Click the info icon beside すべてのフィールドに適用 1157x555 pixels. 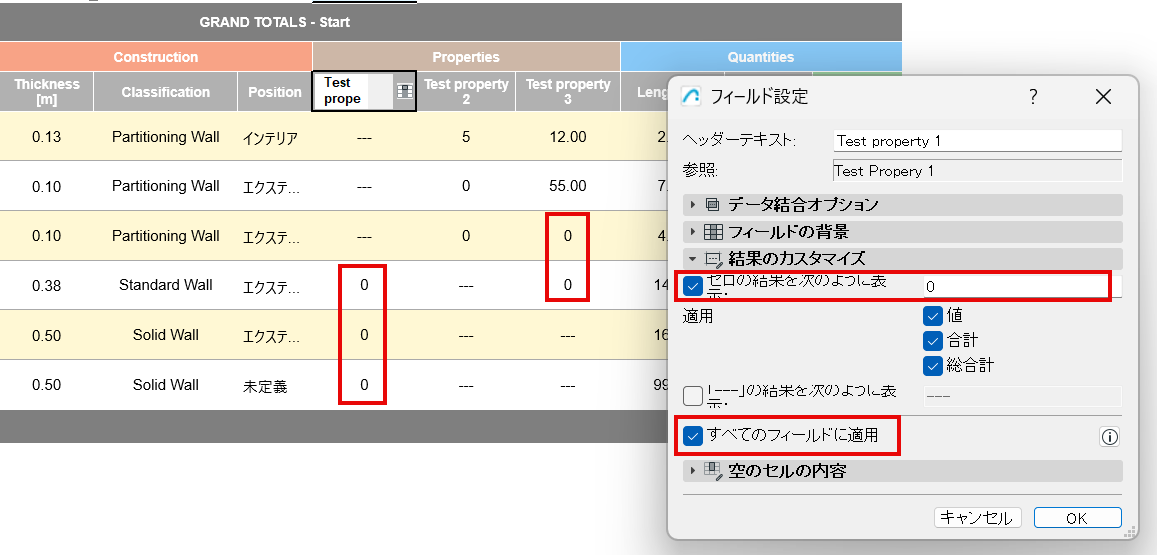click(x=1109, y=437)
